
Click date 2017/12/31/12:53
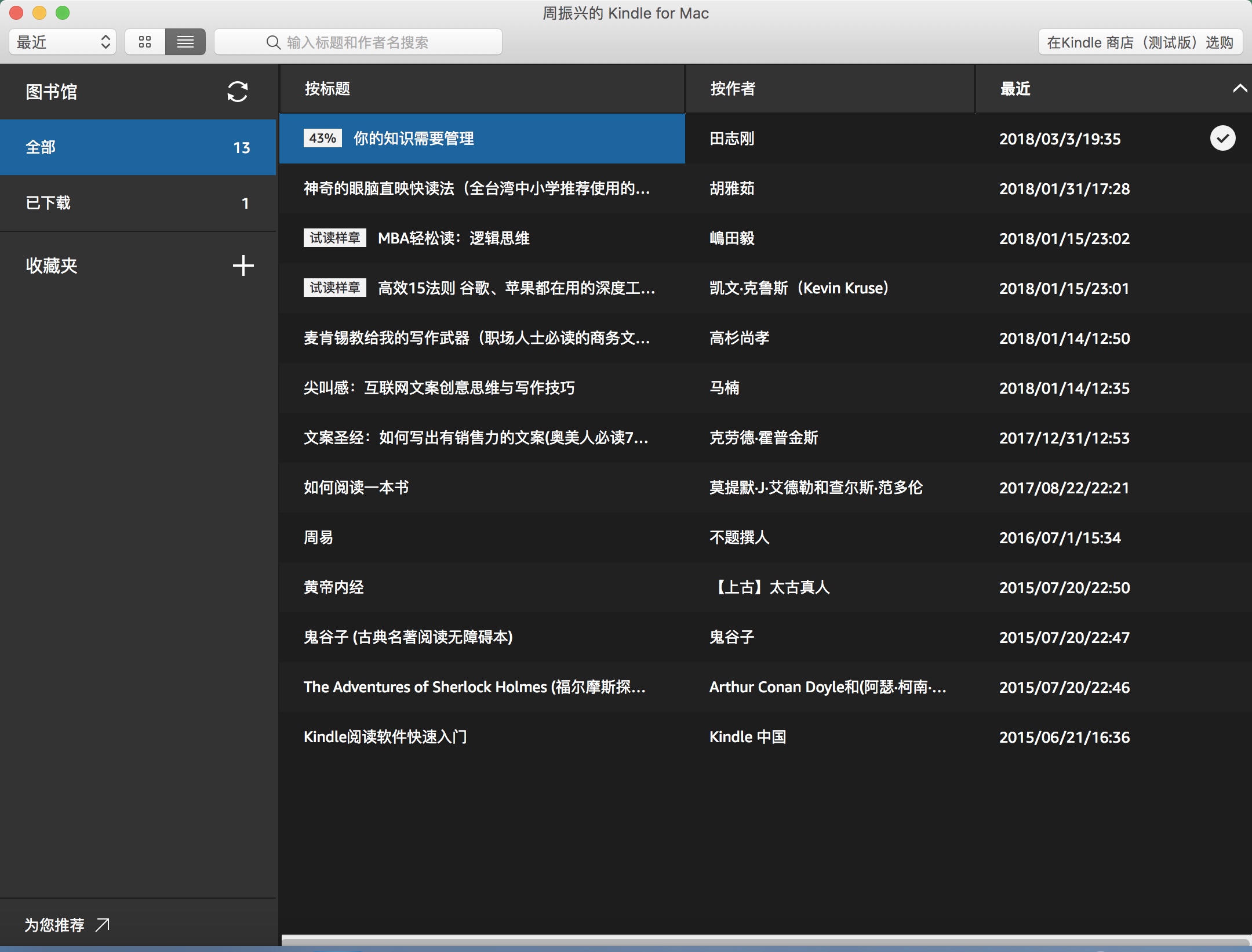click(1065, 438)
